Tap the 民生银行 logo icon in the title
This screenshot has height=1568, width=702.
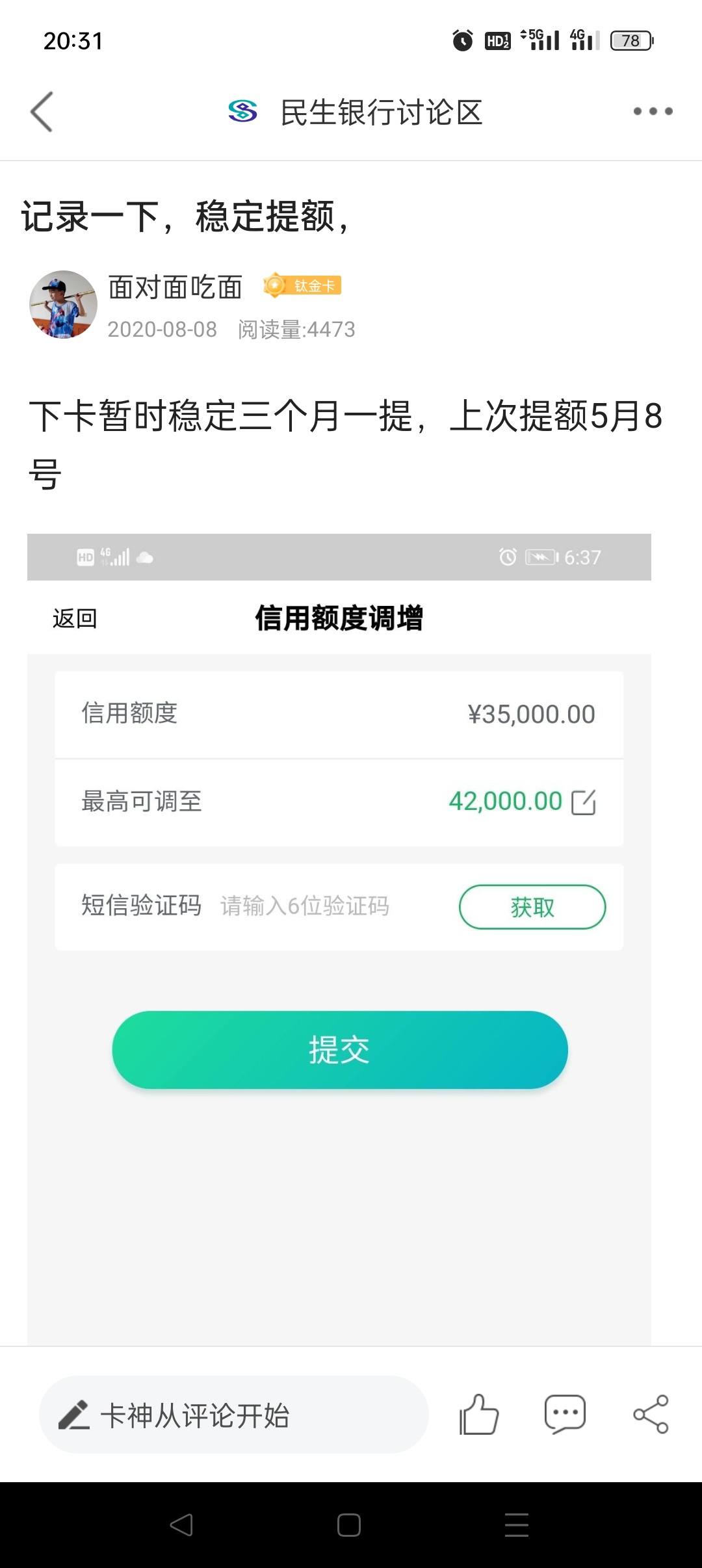coord(242,111)
